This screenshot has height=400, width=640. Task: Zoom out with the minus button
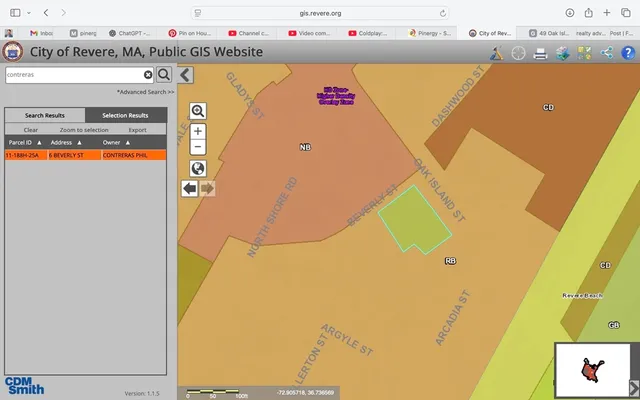198,146
